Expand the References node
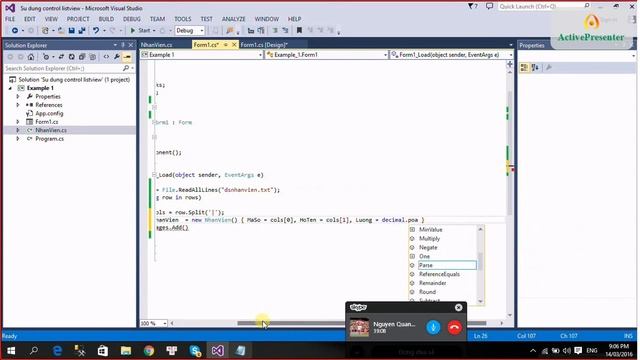The image size is (640, 360). pos(18,105)
